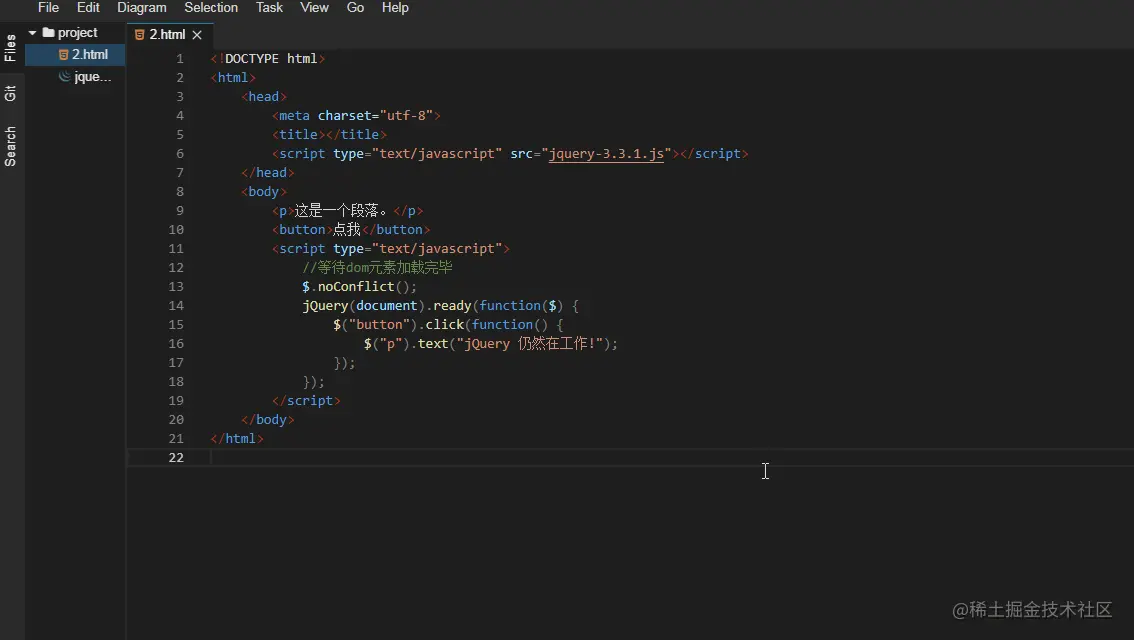Screen dimensions: 1134x640
Task: Click the opening html tag on line 2
Action: point(233,77)
